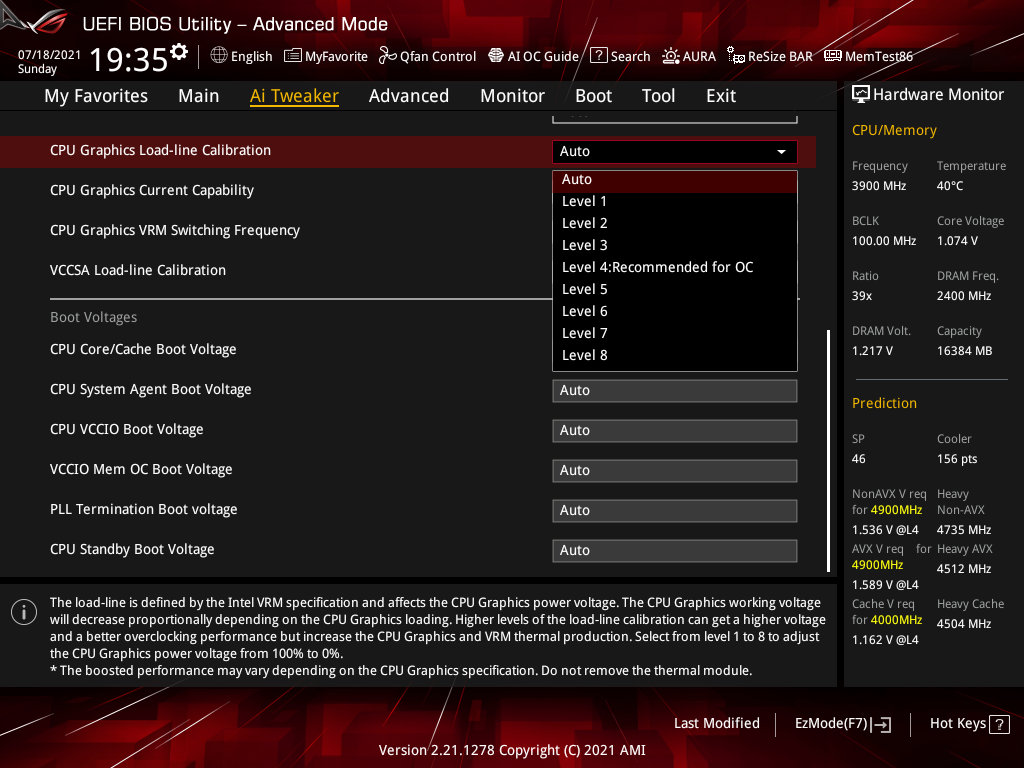Click the MyFavorite icon in the toolbar

tap(292, 56)
